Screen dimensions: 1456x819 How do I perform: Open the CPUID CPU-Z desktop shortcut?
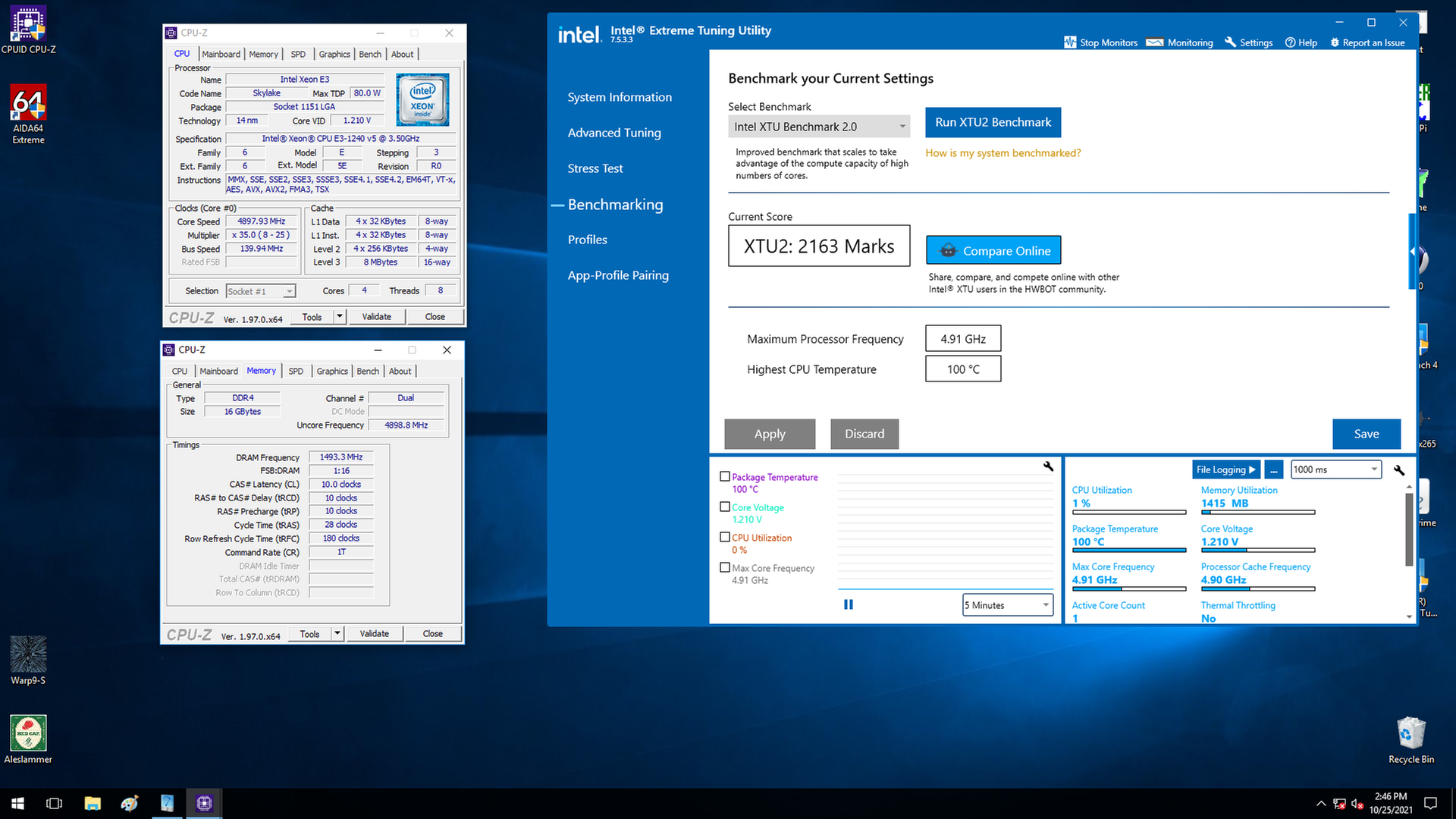pyautogui.click(x=28, y=30)
